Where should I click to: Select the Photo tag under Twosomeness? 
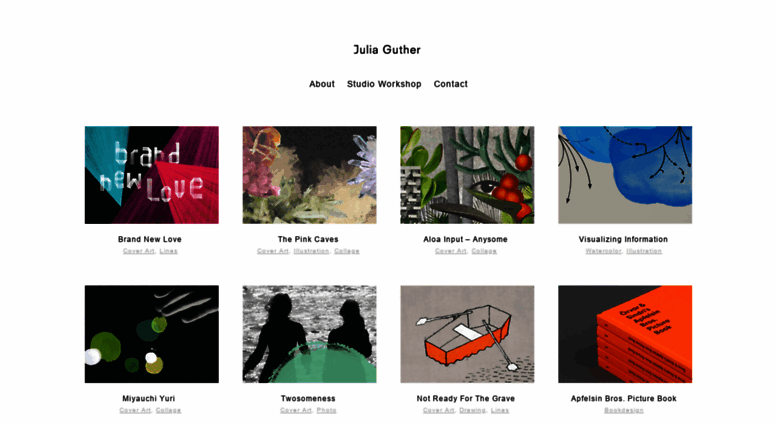pos(327,410)
